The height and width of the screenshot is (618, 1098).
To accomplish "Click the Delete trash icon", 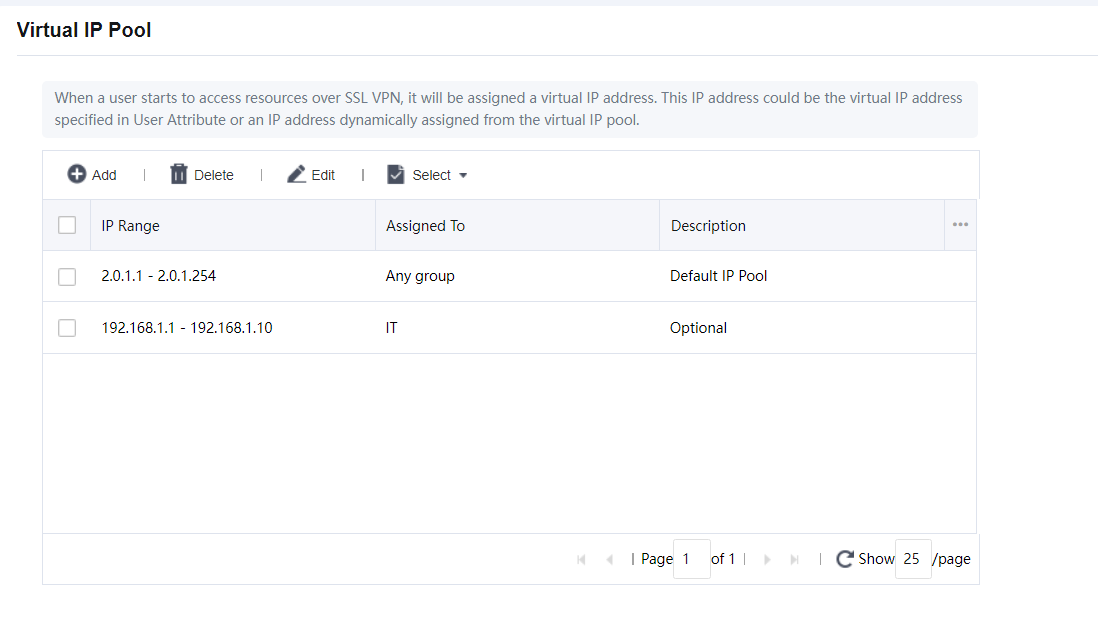I will click(179, 174).
